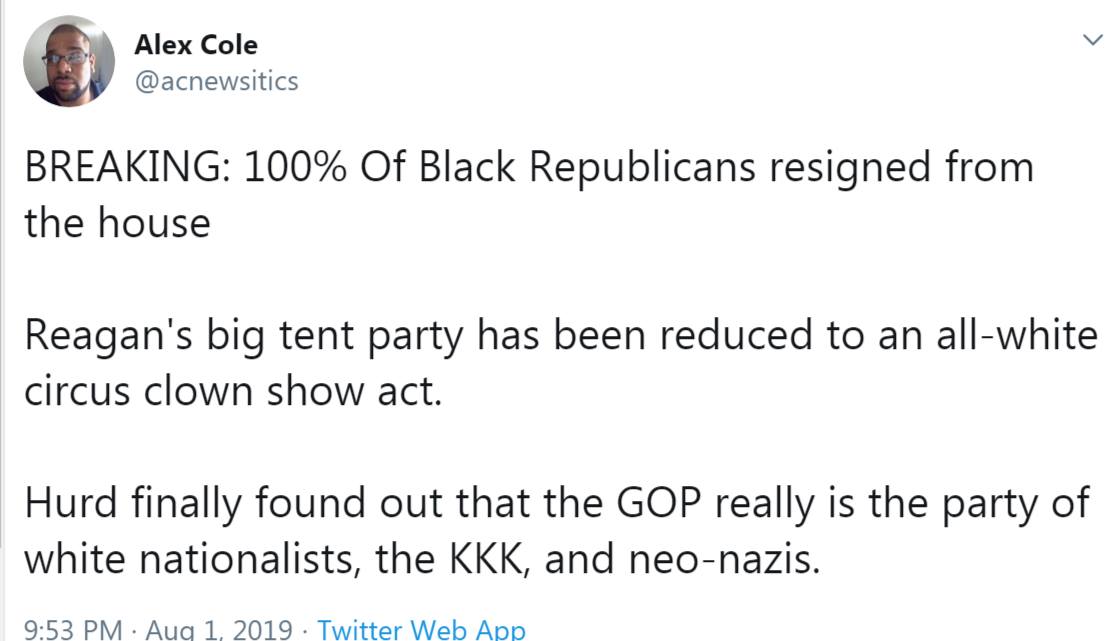This screenshot has height=641, width=1117.
Task: Visit the @acnewsitics handle link
Action: pos(215,81)
